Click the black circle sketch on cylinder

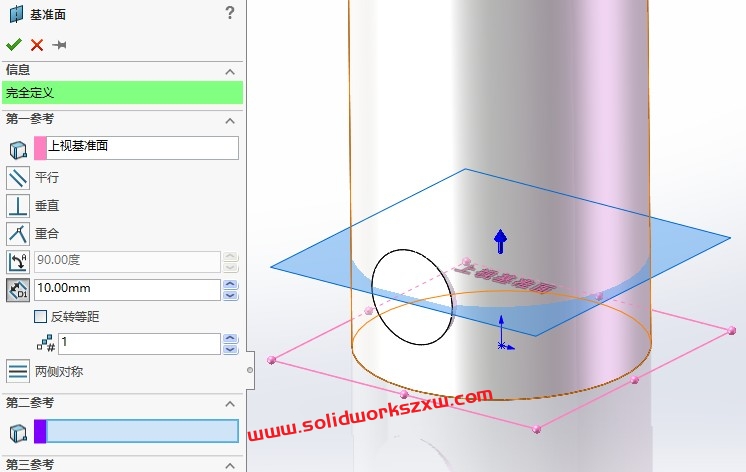click(412, 296)
